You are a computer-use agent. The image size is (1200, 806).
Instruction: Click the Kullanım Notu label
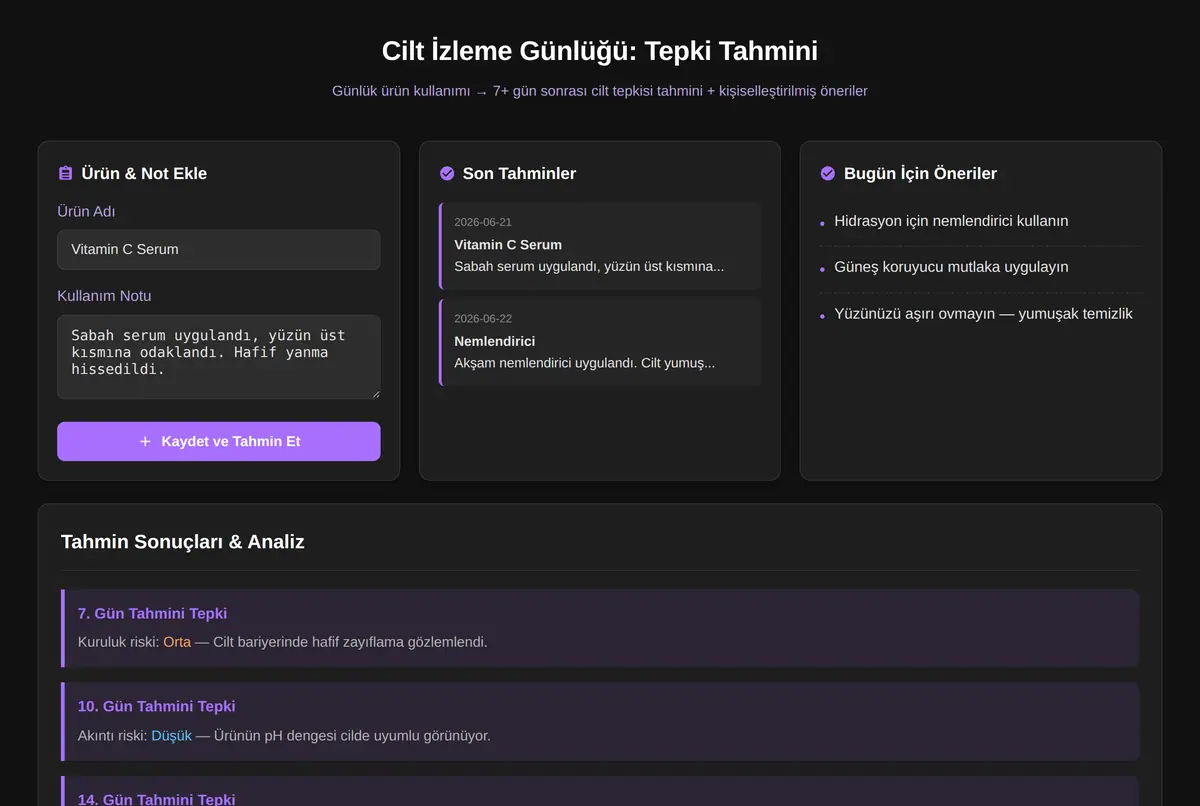[104, 296]
